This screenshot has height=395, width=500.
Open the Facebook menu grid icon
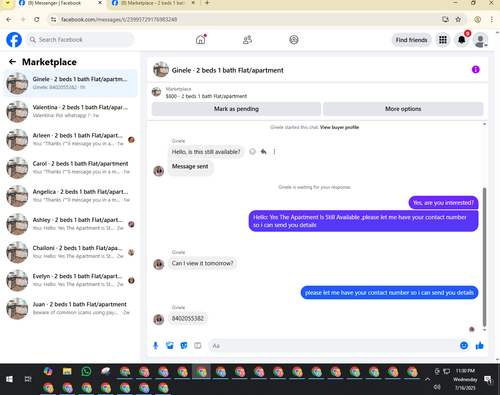(x=443, y=40)
